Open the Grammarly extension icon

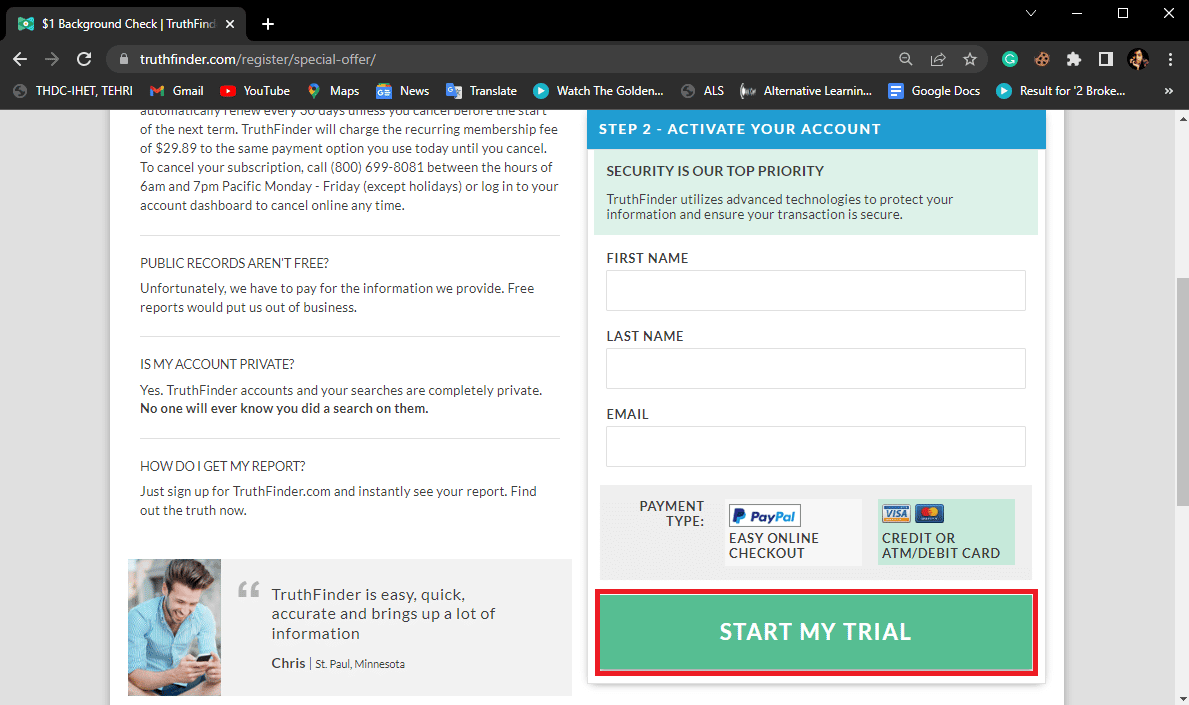1010,59
